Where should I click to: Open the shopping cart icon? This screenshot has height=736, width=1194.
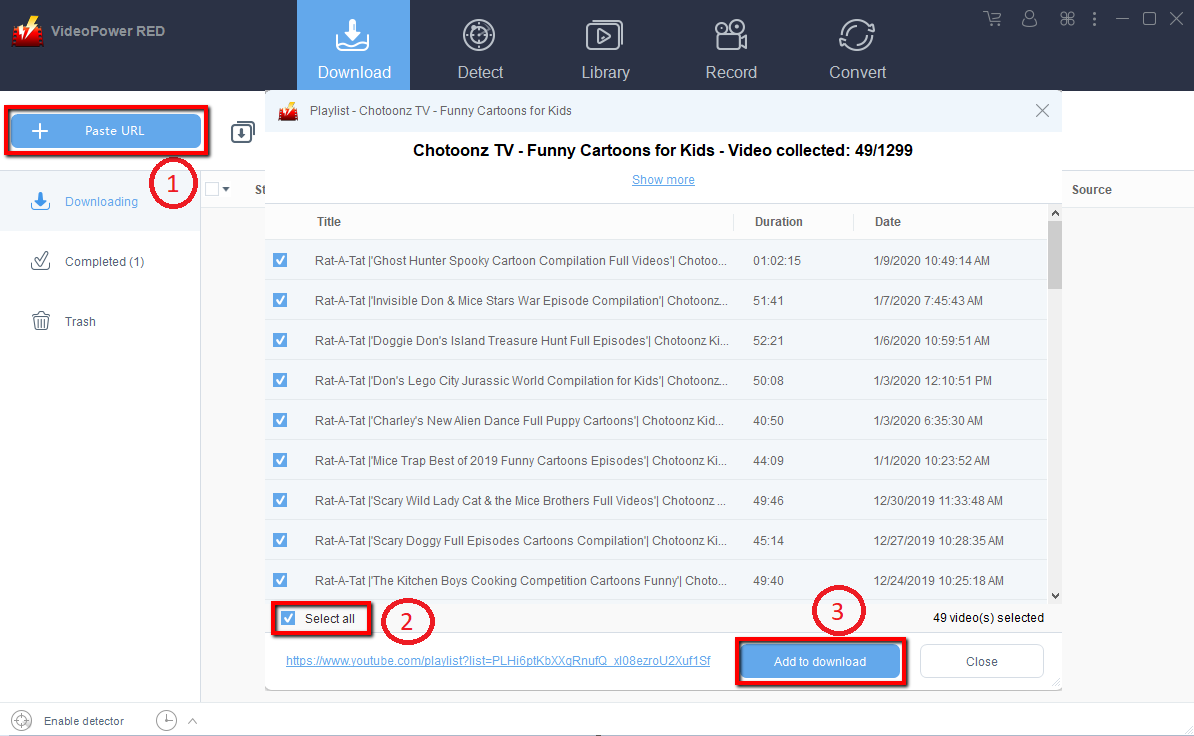point(992,19)
